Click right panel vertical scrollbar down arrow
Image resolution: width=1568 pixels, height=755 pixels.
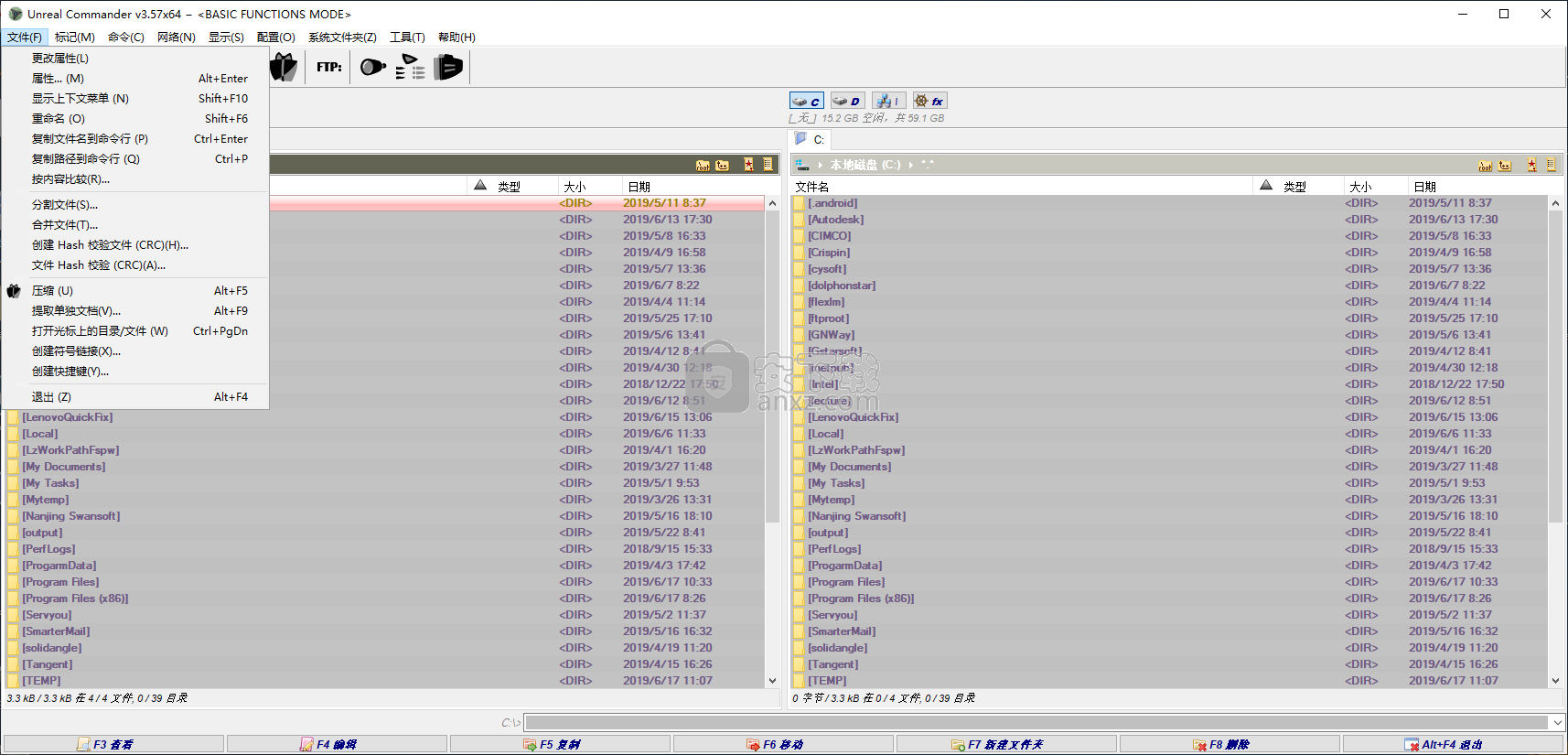(1556, 681)
